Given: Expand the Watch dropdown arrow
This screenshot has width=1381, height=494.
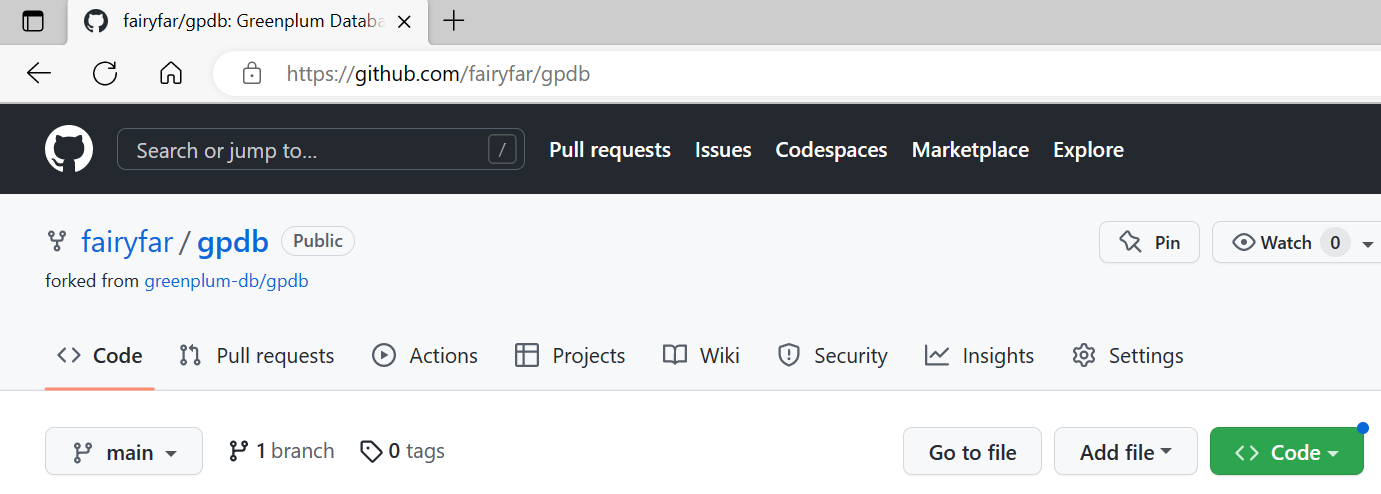Looking at the screenshot, I should click(1368, 243).
